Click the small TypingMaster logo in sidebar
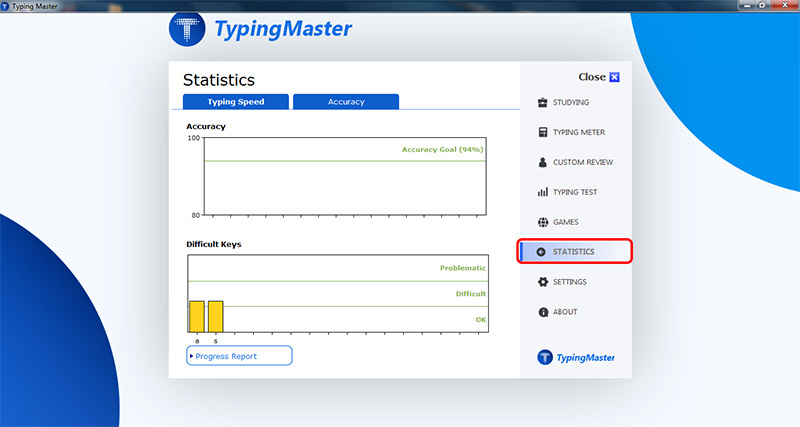The height and width of the screenshot is (427, 800). click(x=576, y=358)
